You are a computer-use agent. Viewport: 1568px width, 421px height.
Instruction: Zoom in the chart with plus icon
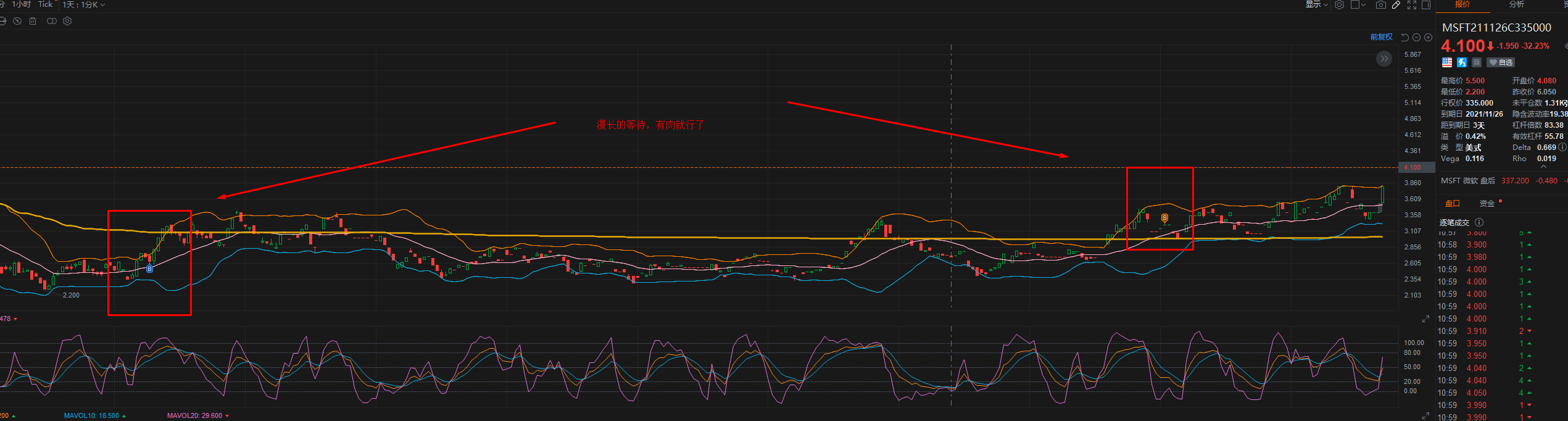click(x=1428, y=37)
